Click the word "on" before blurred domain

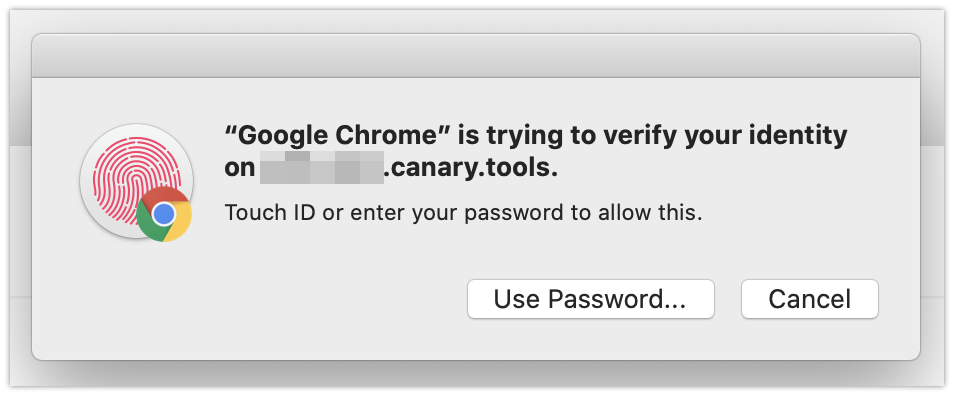tap(239, 168)
